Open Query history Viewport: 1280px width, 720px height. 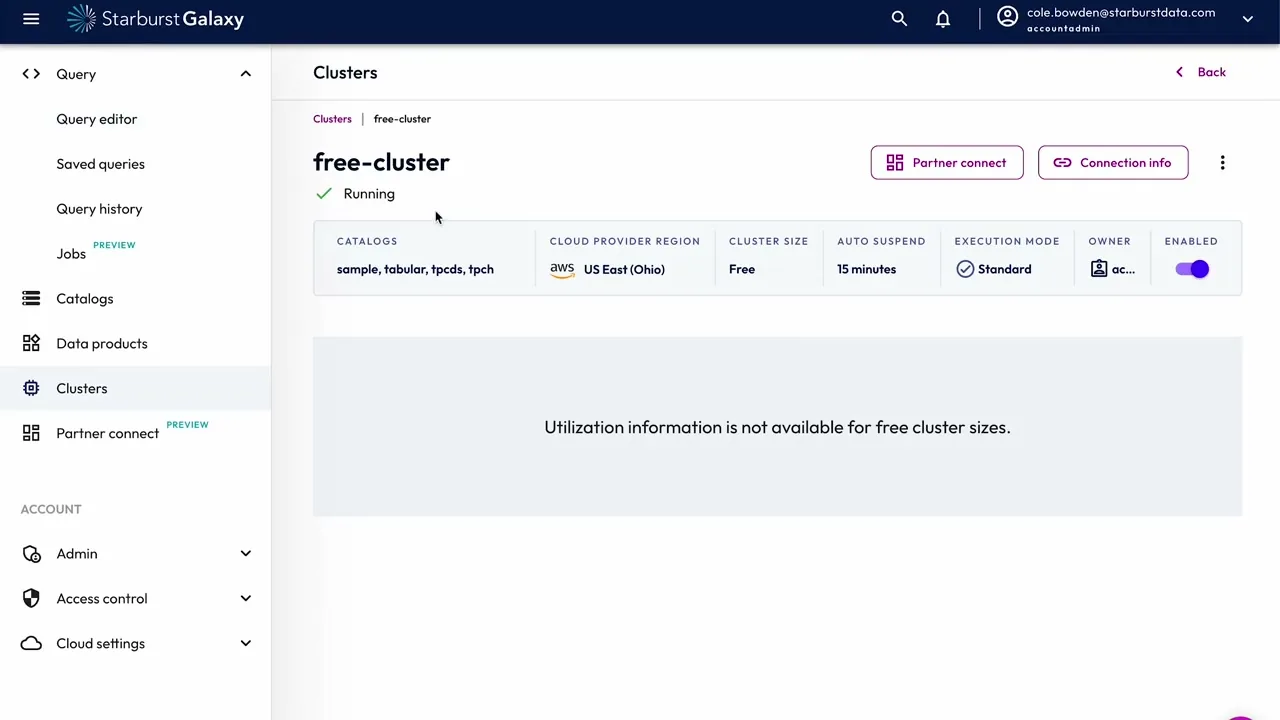click(100, 209)
